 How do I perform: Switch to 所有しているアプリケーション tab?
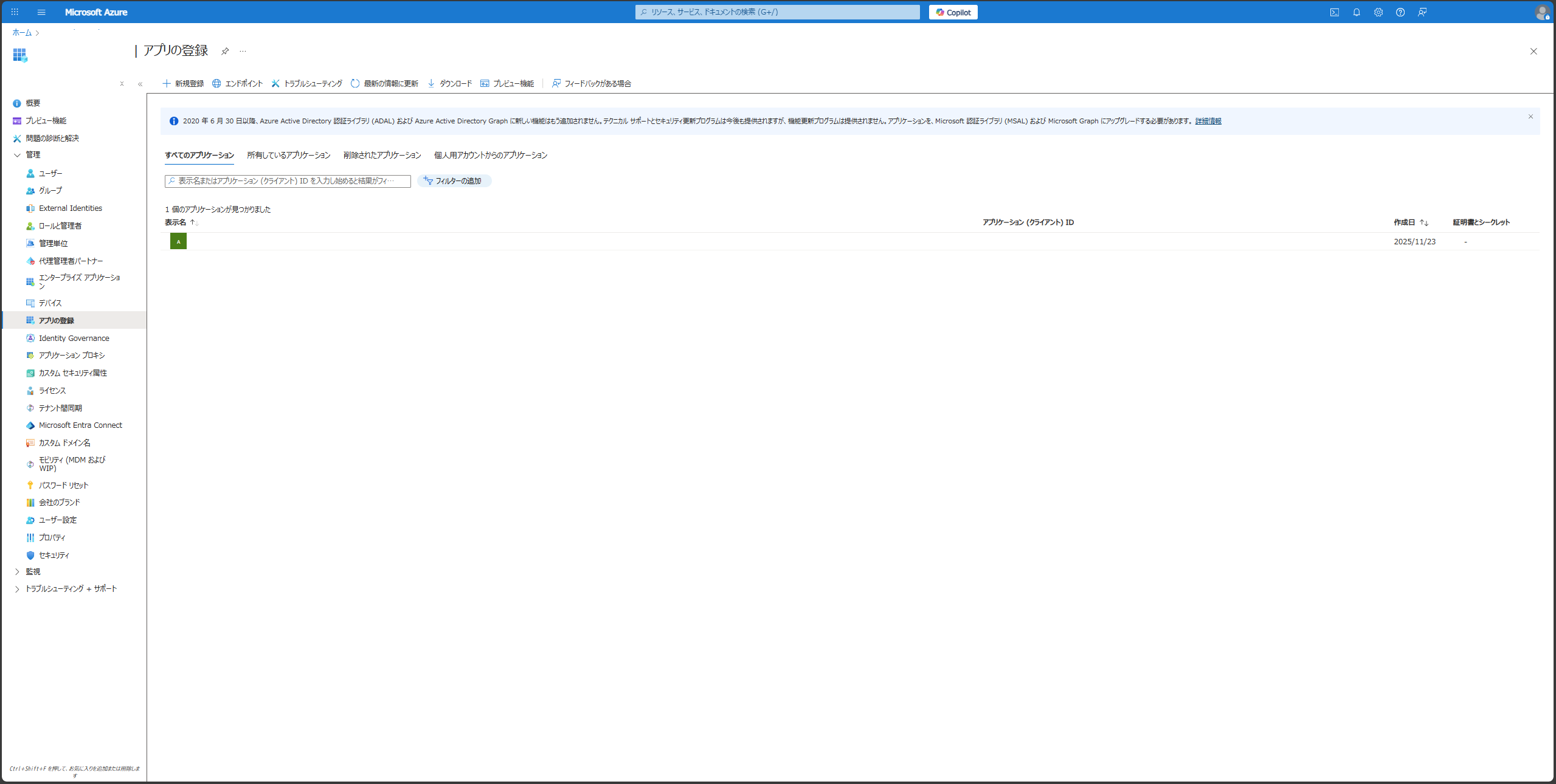[x=288, y=155]
